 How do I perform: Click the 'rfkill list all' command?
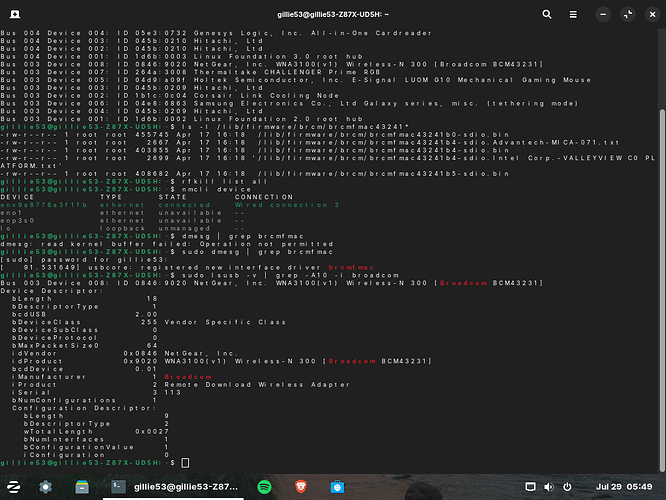click(x=225, y=181)
